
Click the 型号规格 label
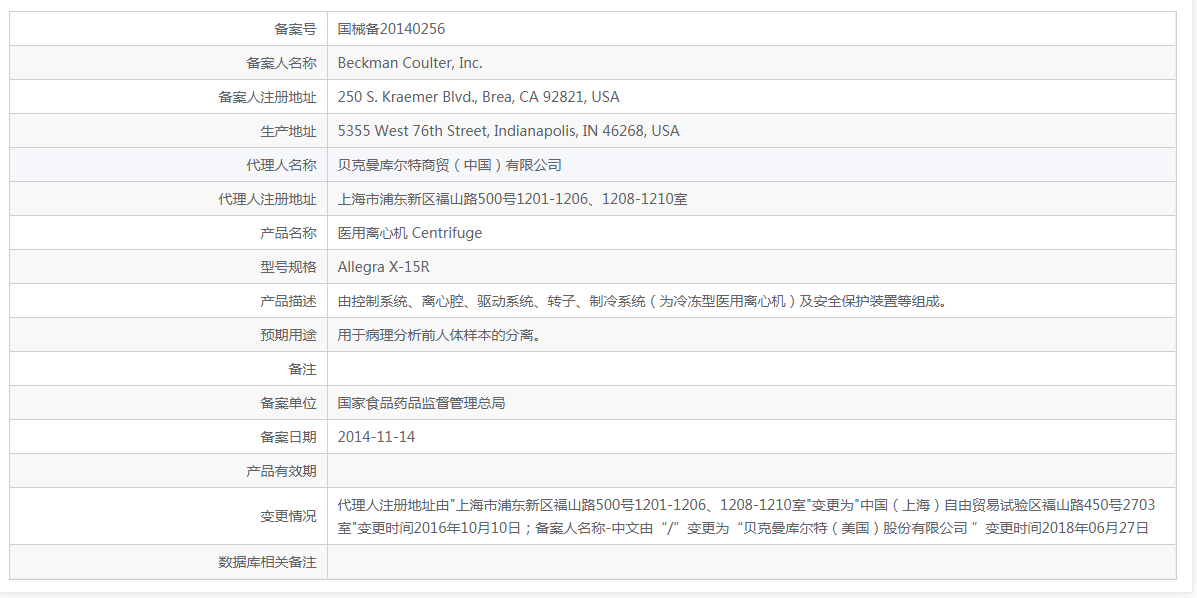pos(288,267)
